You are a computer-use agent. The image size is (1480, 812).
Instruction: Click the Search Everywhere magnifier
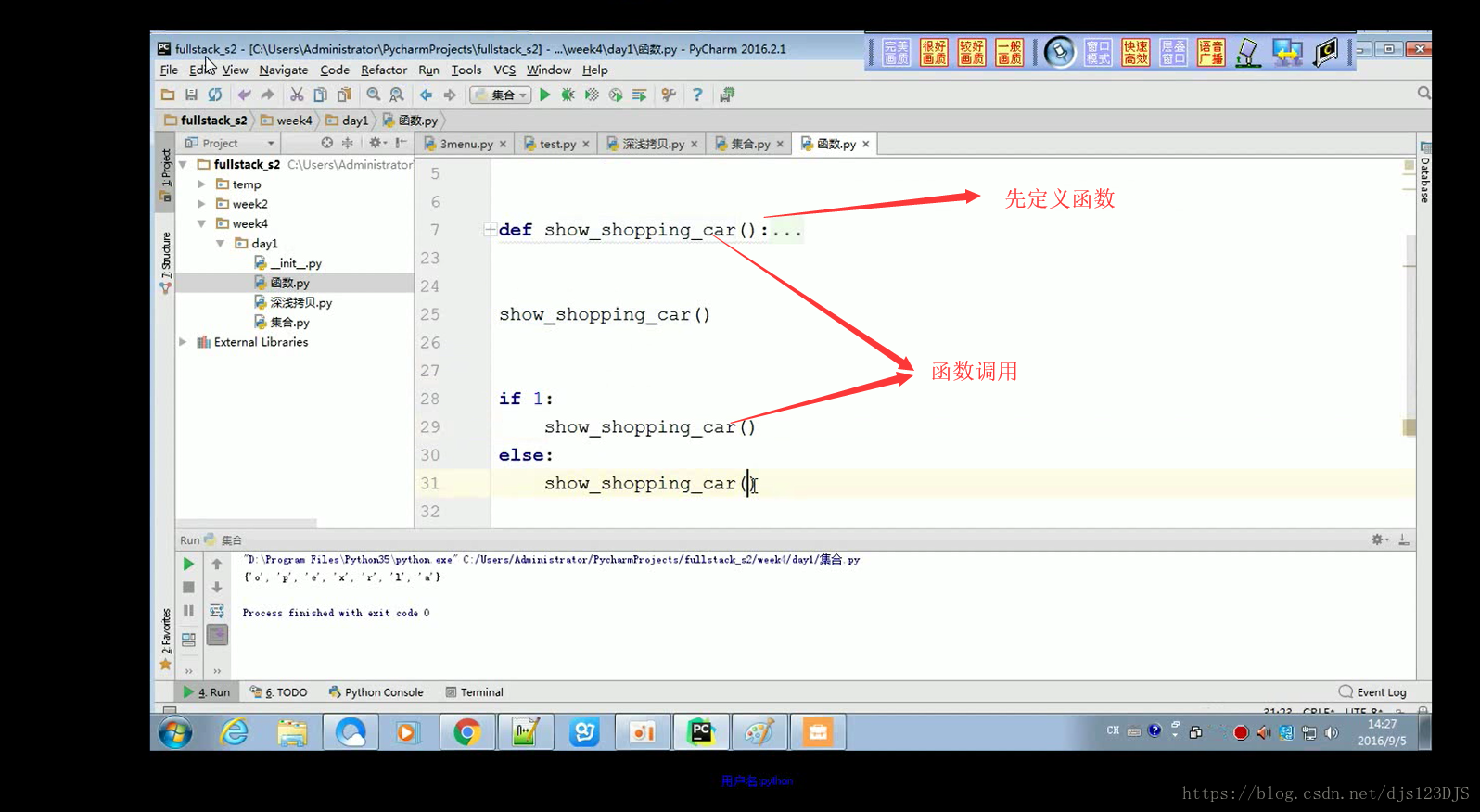coord(1424,93)
